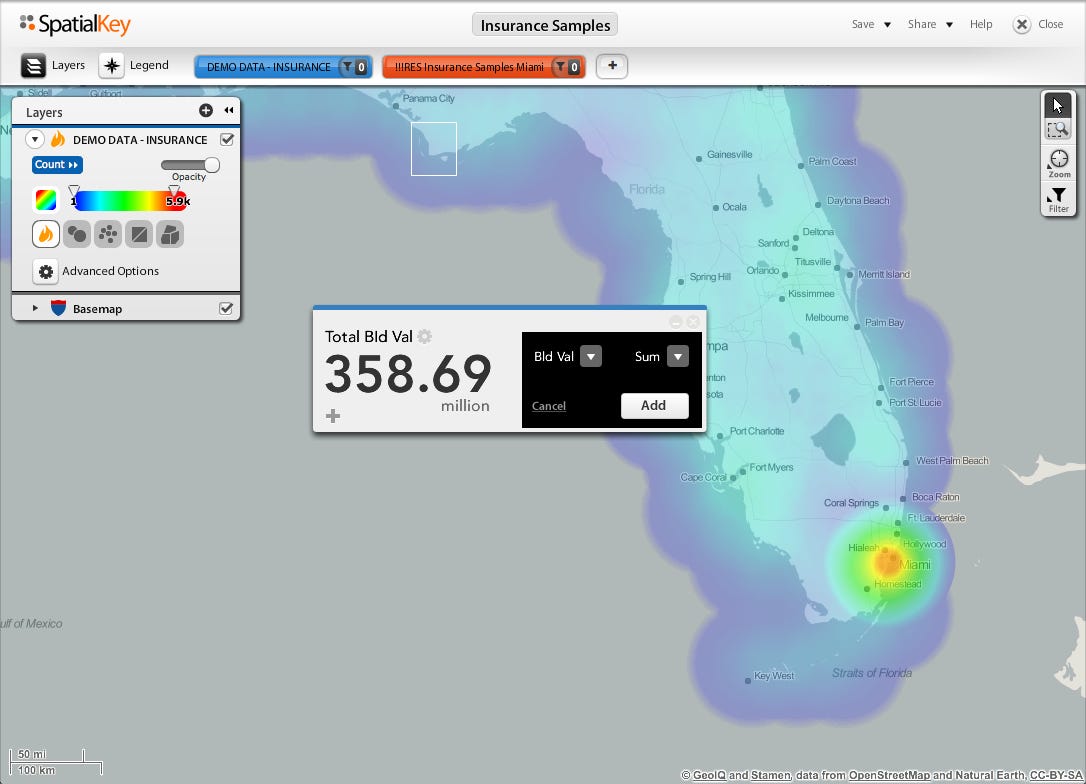Expand the Basemap layer entry
This screenshot has height=784, width=1086.
35,308
